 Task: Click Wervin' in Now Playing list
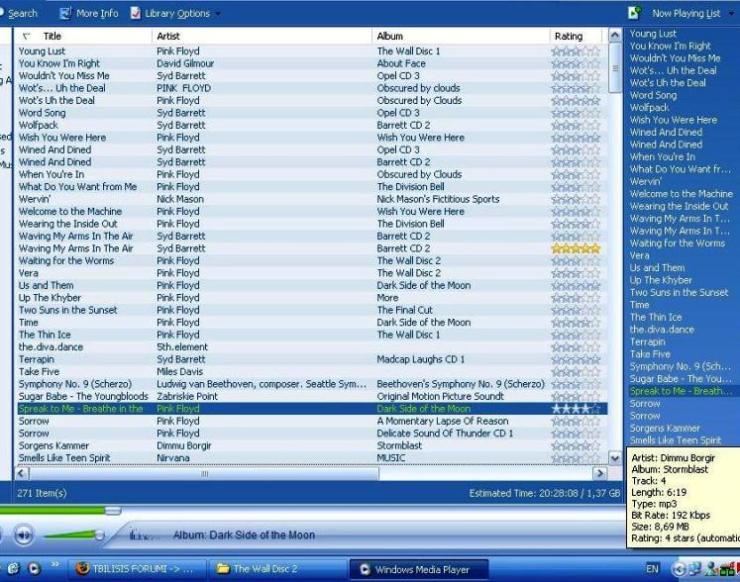coord(645,181)
